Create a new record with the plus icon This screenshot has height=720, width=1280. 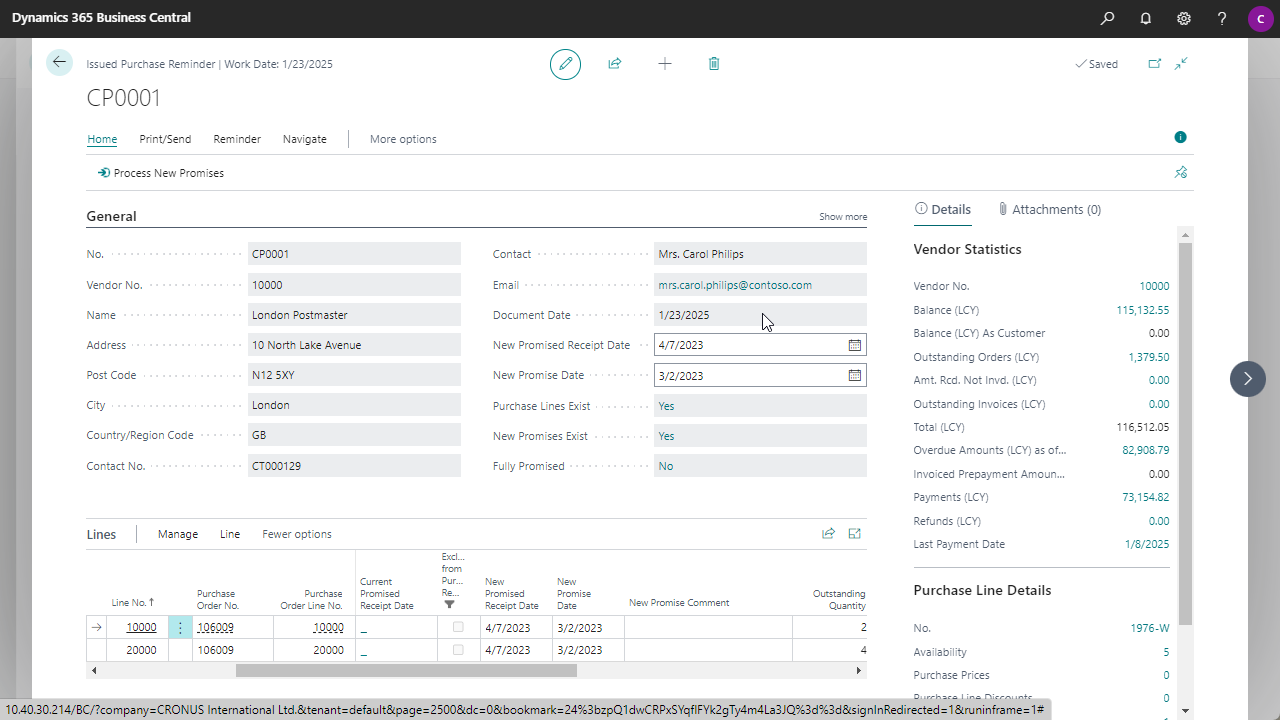coord(665,63)
